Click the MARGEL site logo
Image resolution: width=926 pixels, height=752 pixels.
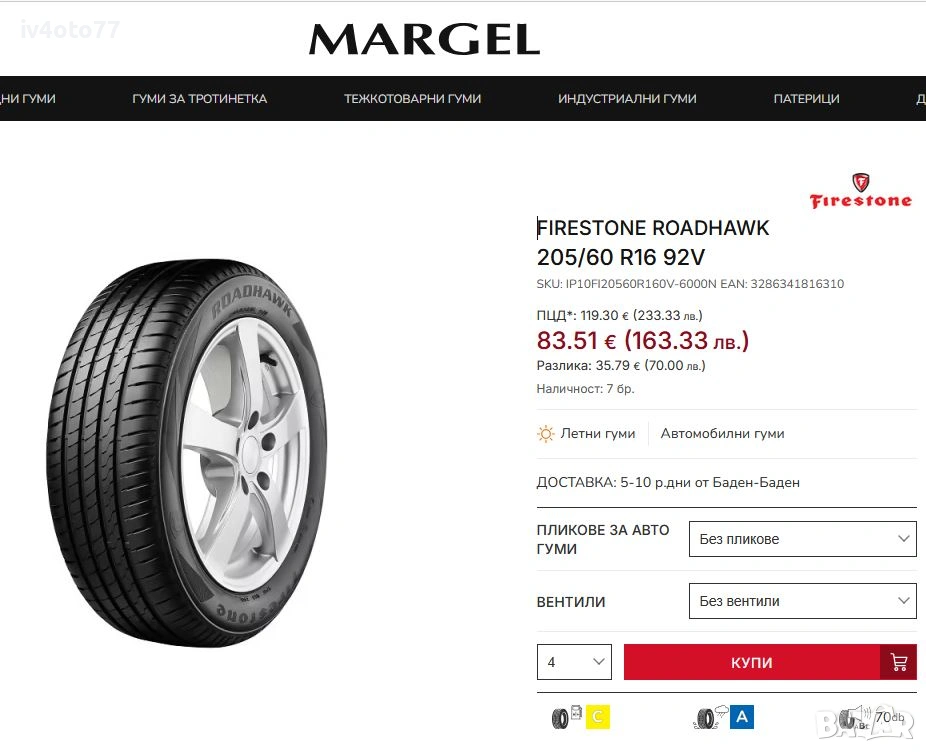(x=424, y=40)
